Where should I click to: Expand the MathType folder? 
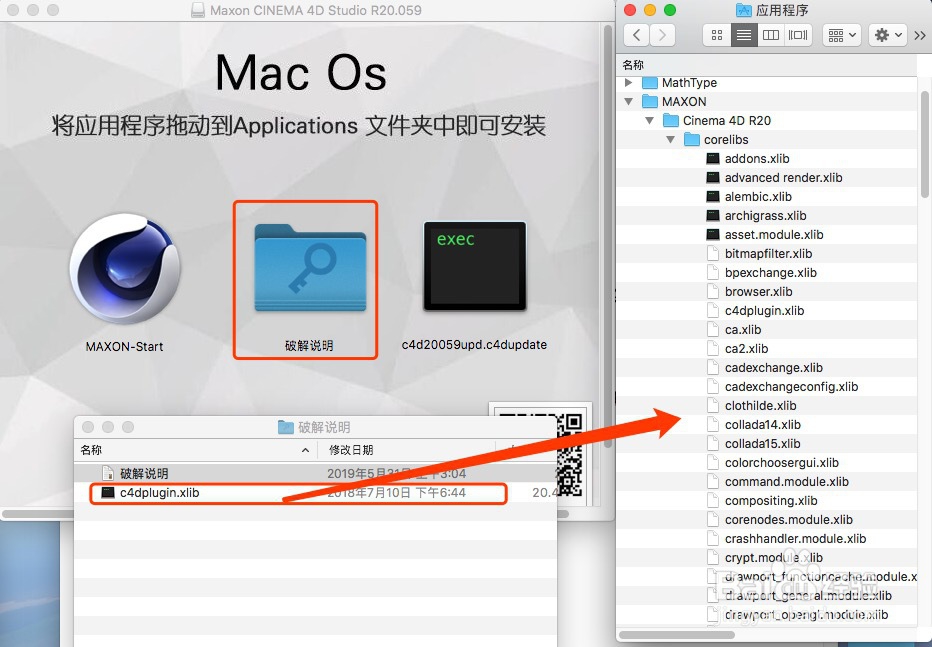(x=627, y=82)
